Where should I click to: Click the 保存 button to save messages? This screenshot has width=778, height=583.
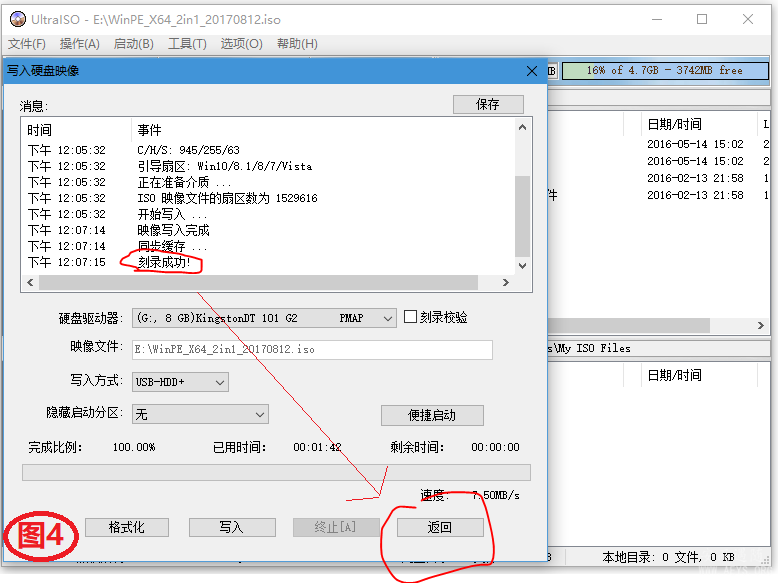[488, 104]
